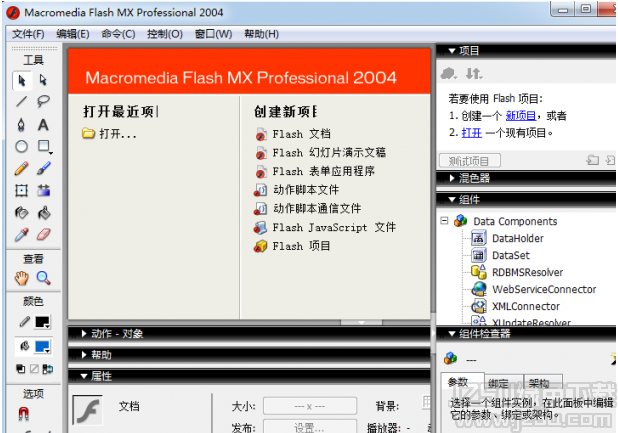The image size is (618, 433).
Task: Open the stroke color black swatch
Action: click(x=43, y=322)
